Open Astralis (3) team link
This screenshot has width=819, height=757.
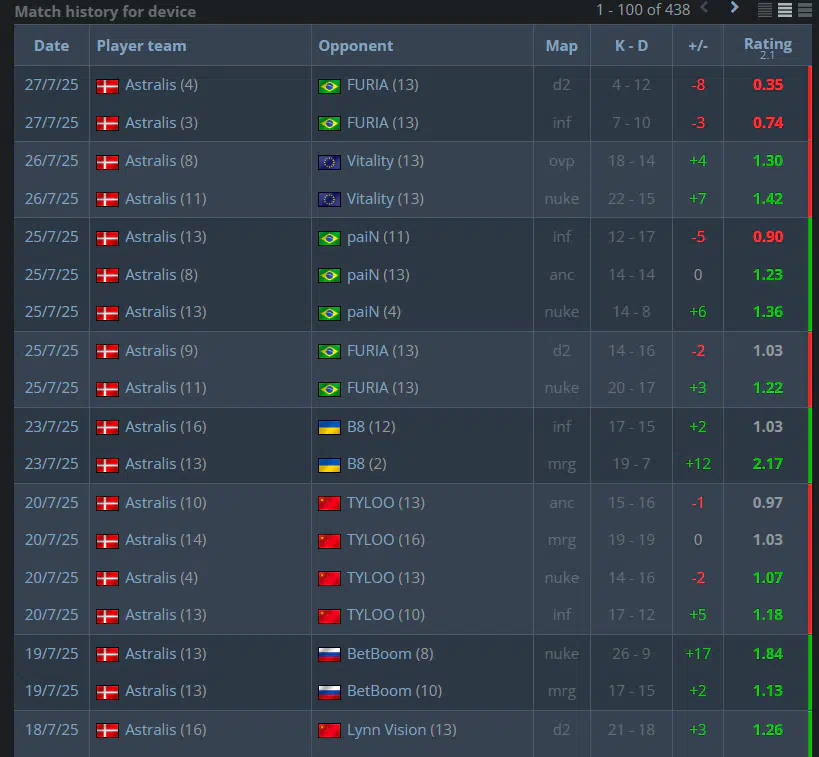(x=161, y=123)
